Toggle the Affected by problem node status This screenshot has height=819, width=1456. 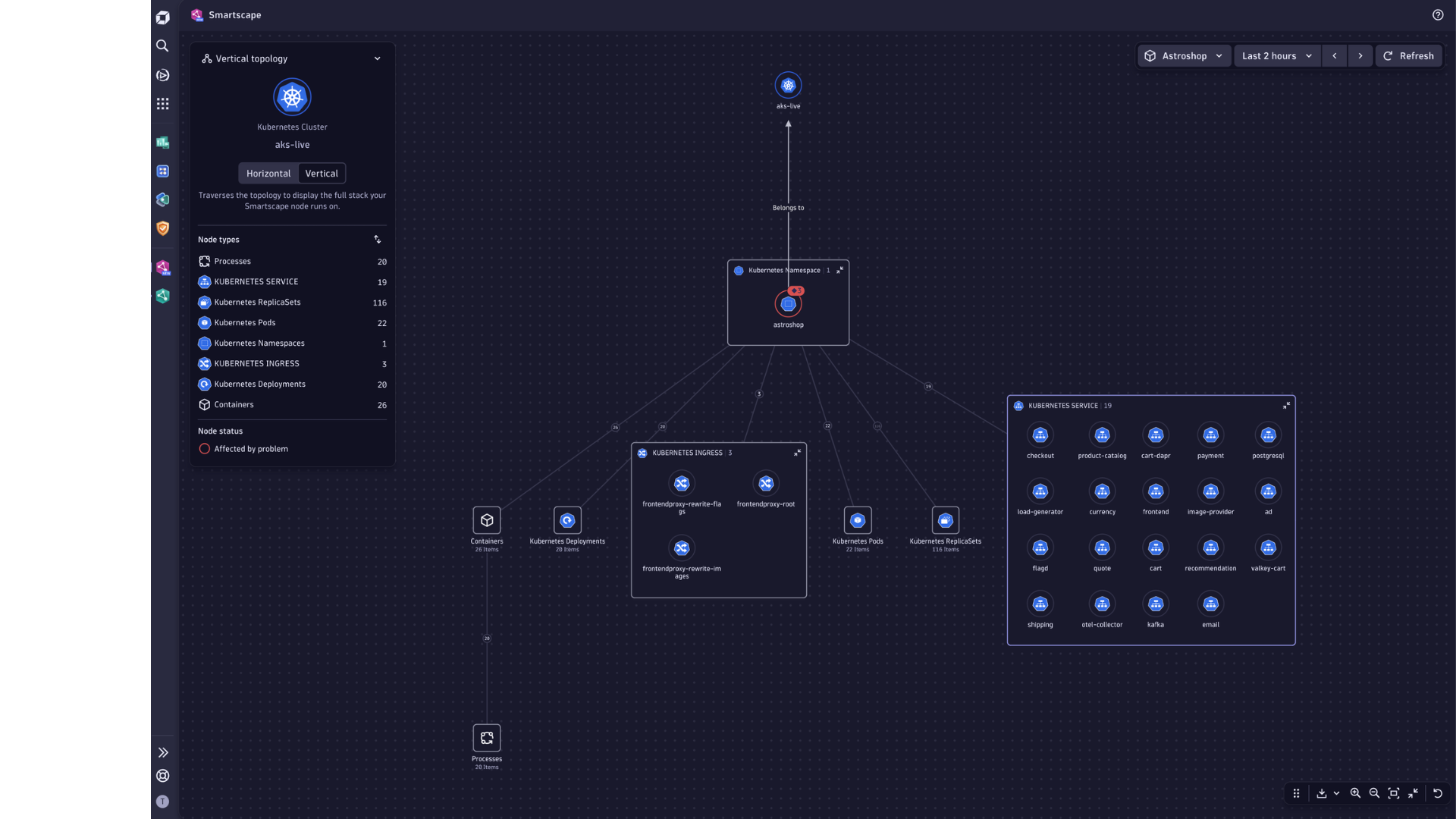[x=204, y=448]
